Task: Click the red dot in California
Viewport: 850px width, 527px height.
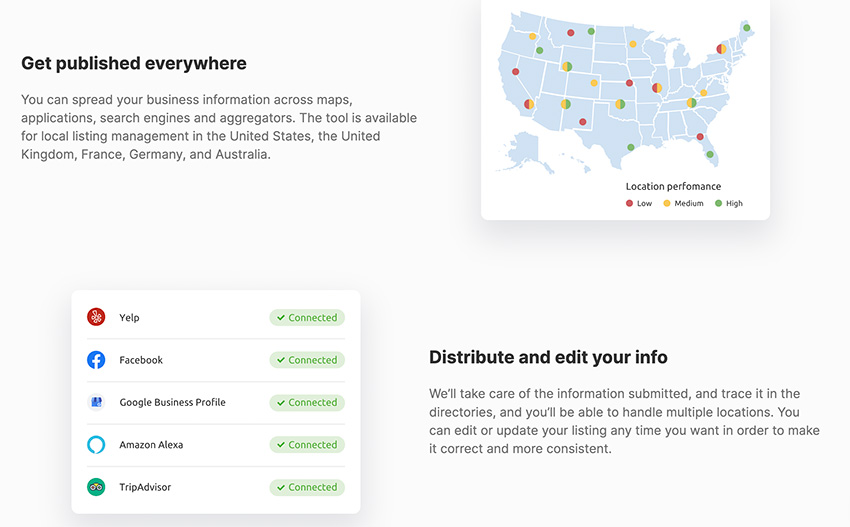Action: click(x=516, y=72)
